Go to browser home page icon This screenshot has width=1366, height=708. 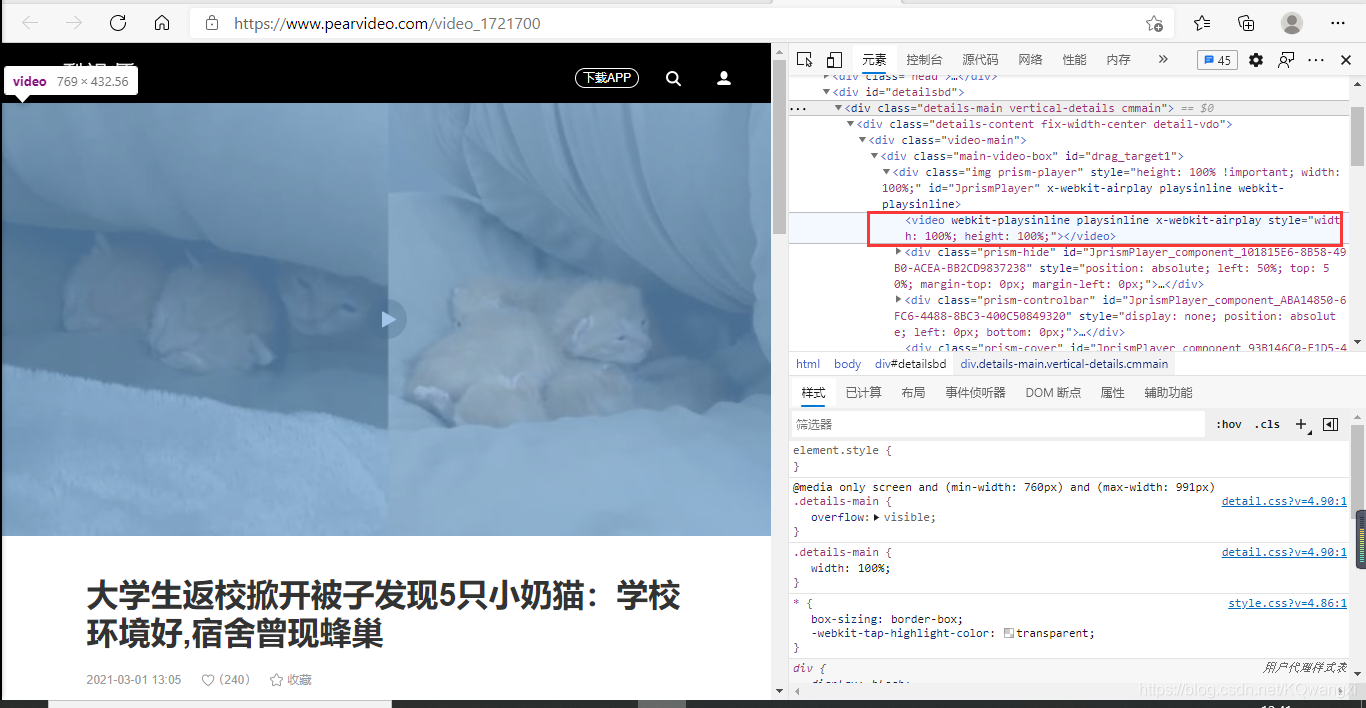click(162, 22)
